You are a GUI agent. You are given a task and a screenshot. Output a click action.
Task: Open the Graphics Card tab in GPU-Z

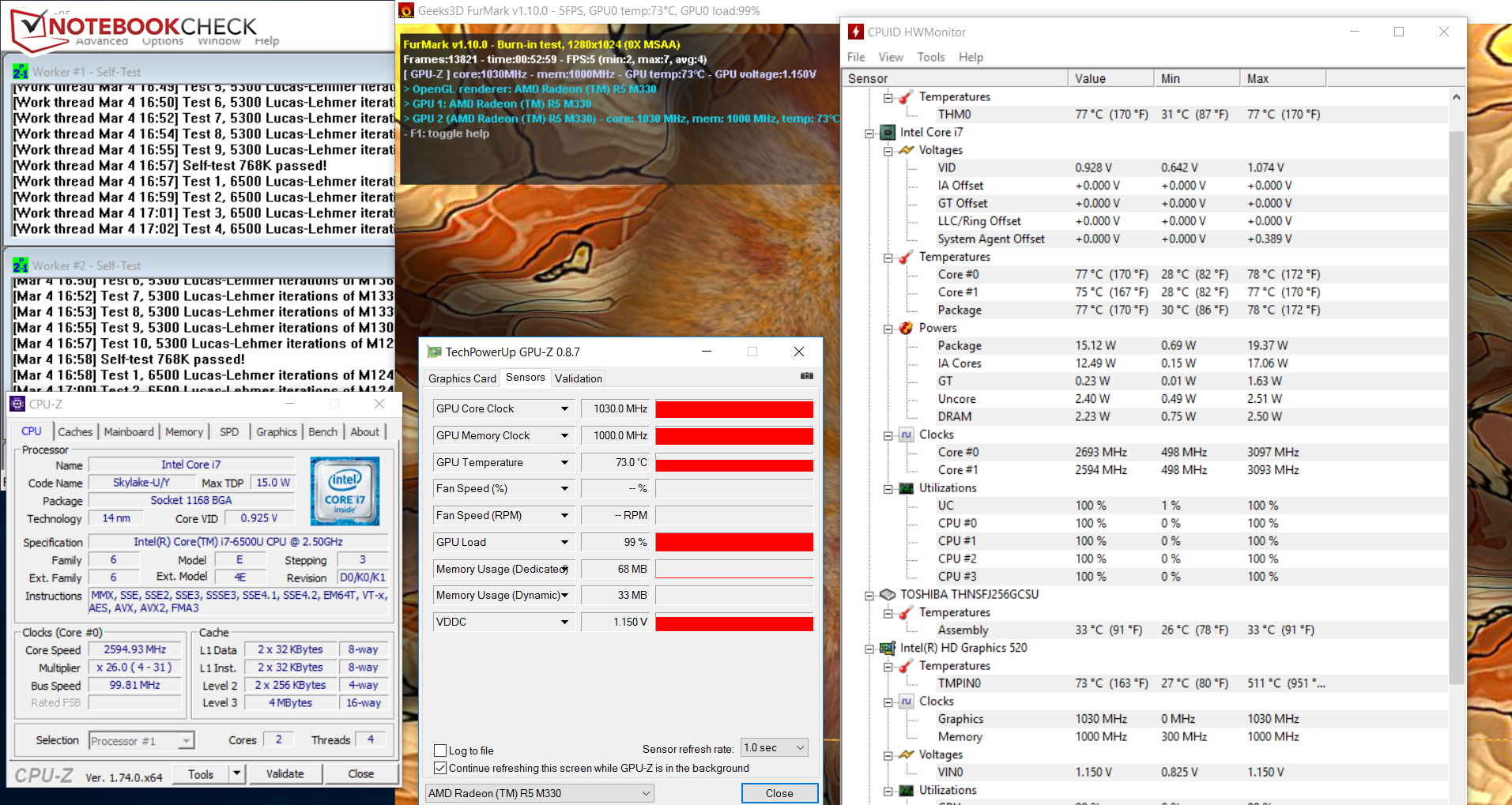(x=462, y=378)
